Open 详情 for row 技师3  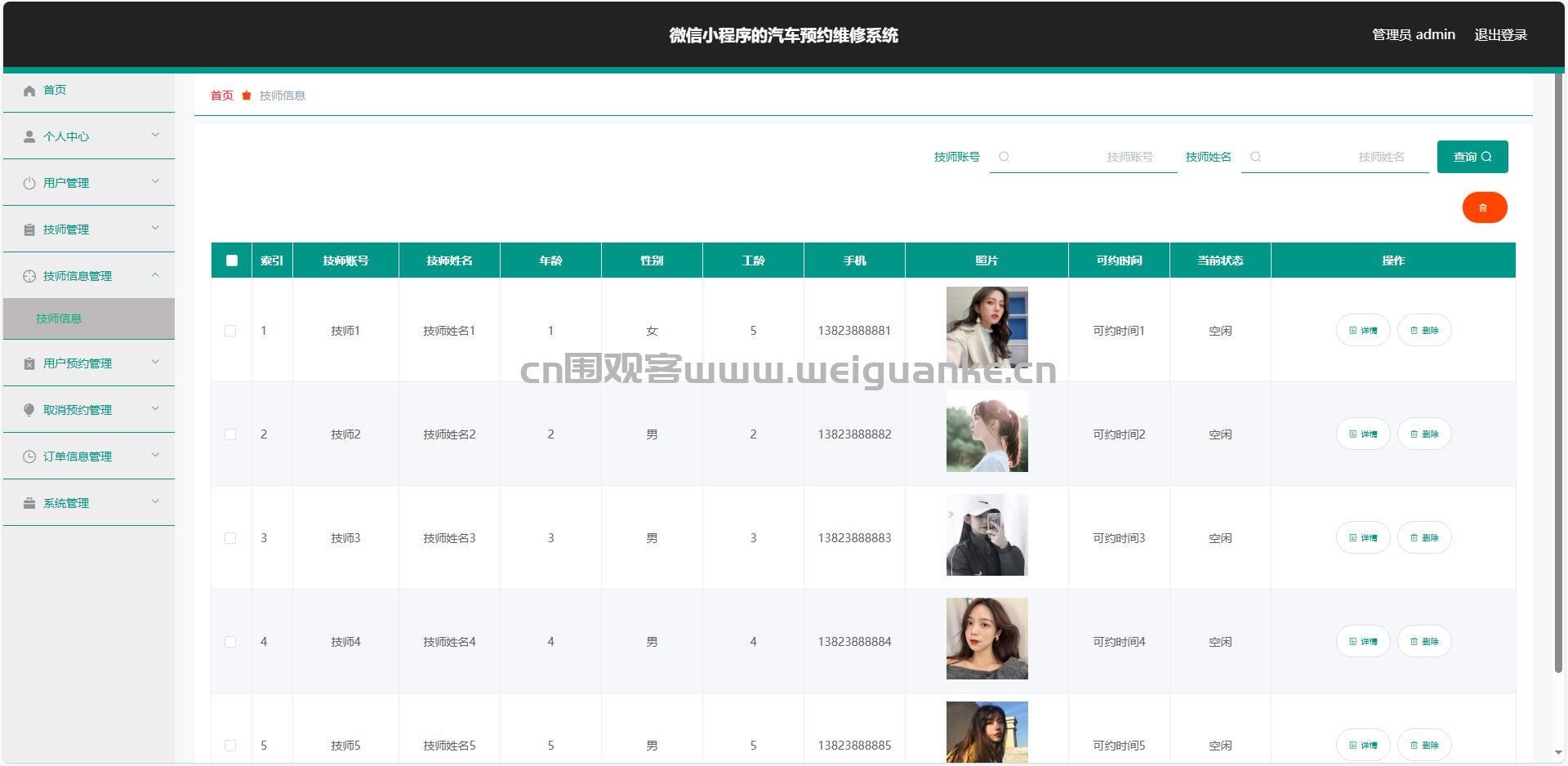[x=1362, y=538]
